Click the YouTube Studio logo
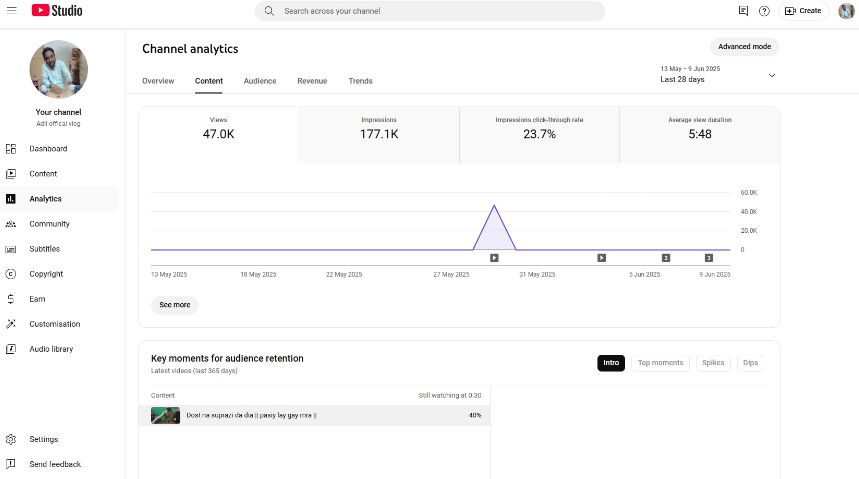Viewport: 859px width, 479px height. pyautogui.click(x=57, y=10)
